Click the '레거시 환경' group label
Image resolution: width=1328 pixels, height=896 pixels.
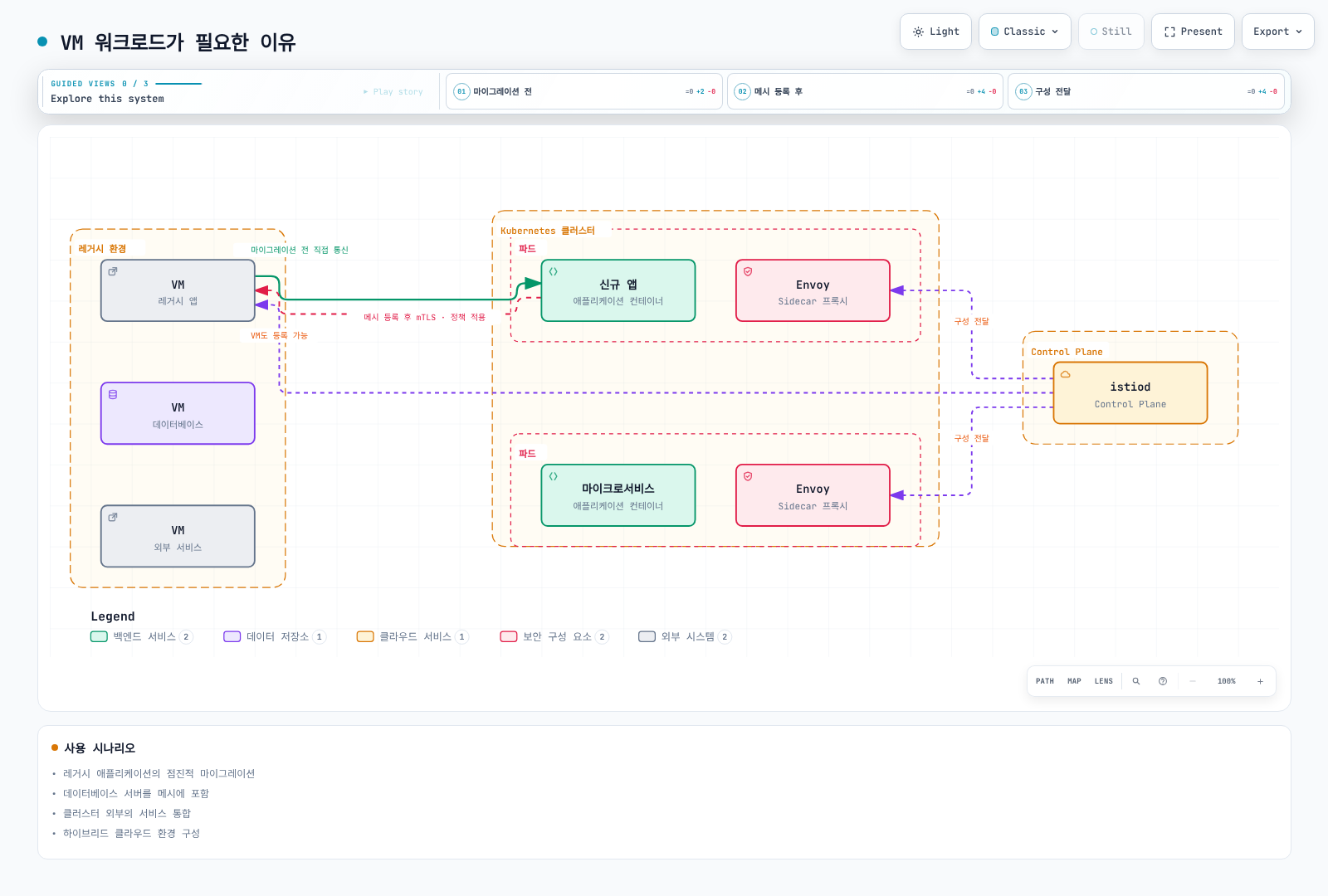click(102, 249)
